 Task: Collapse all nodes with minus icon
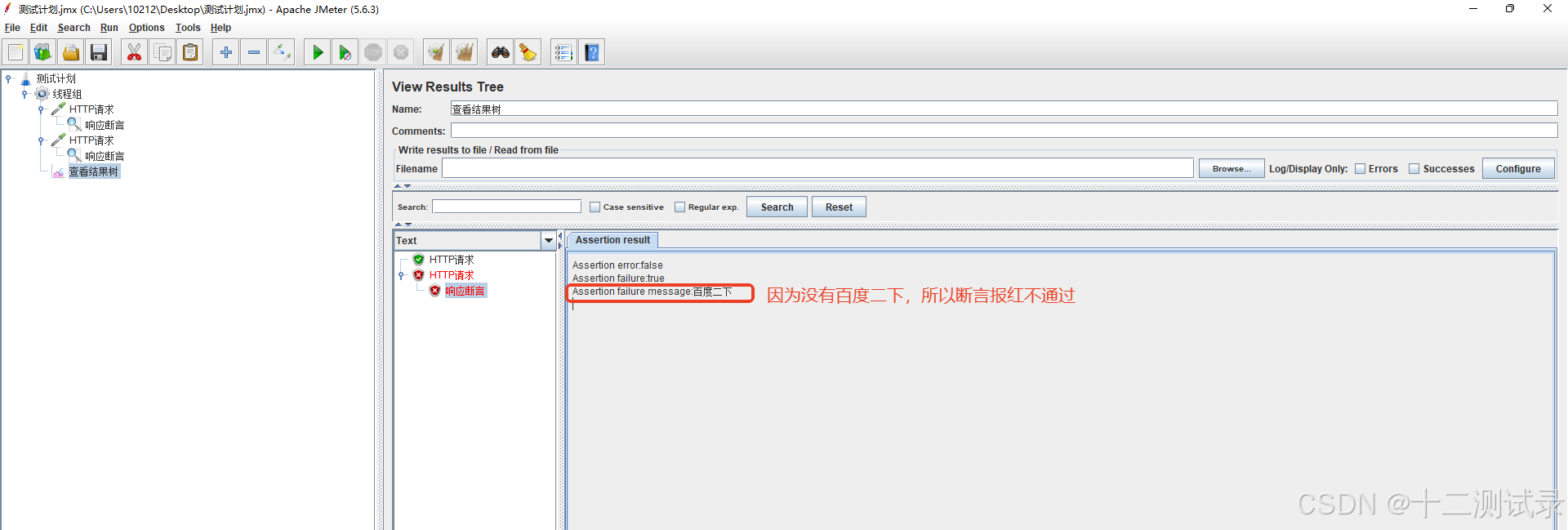(254, 52)
